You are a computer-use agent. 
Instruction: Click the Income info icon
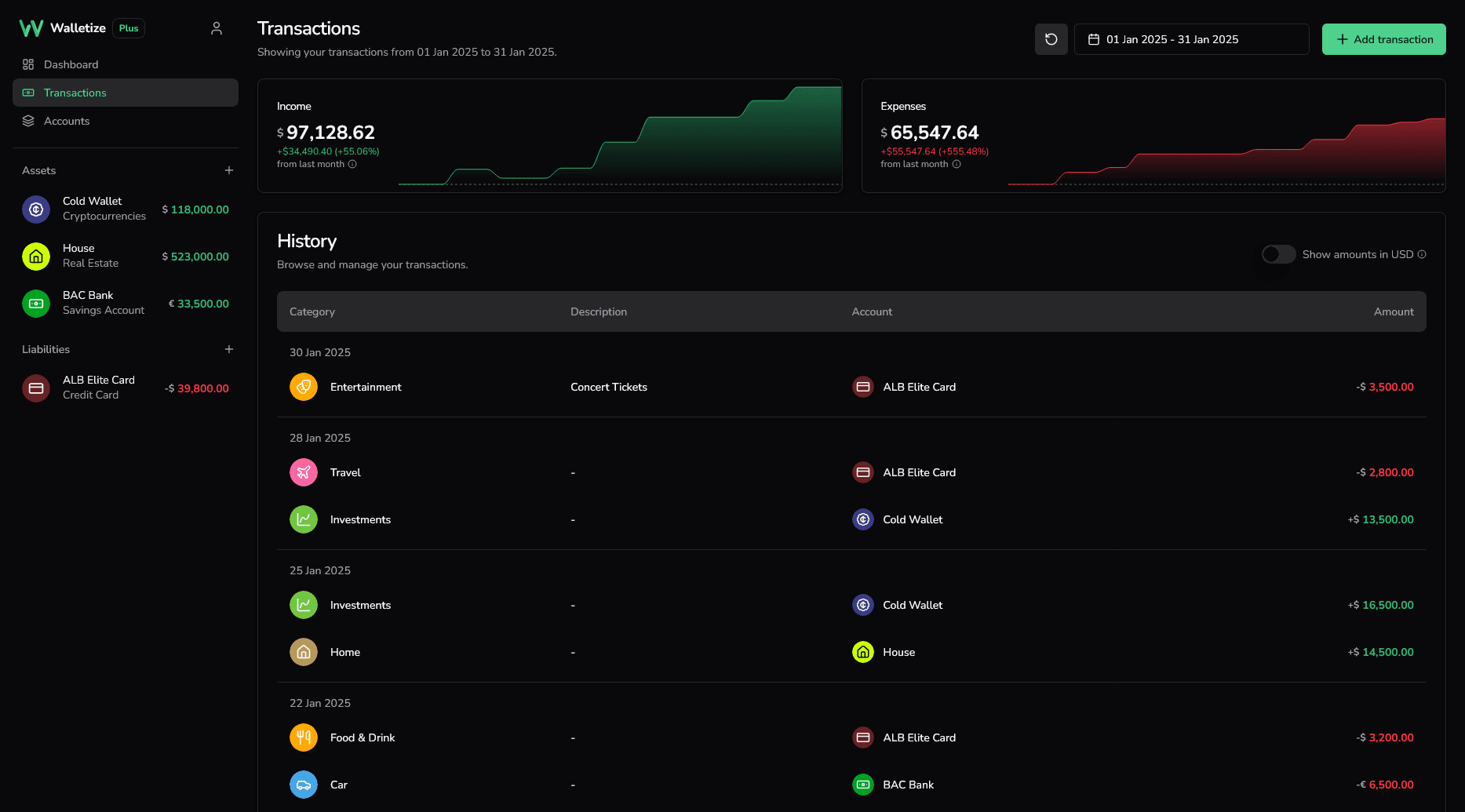[352, 164]
